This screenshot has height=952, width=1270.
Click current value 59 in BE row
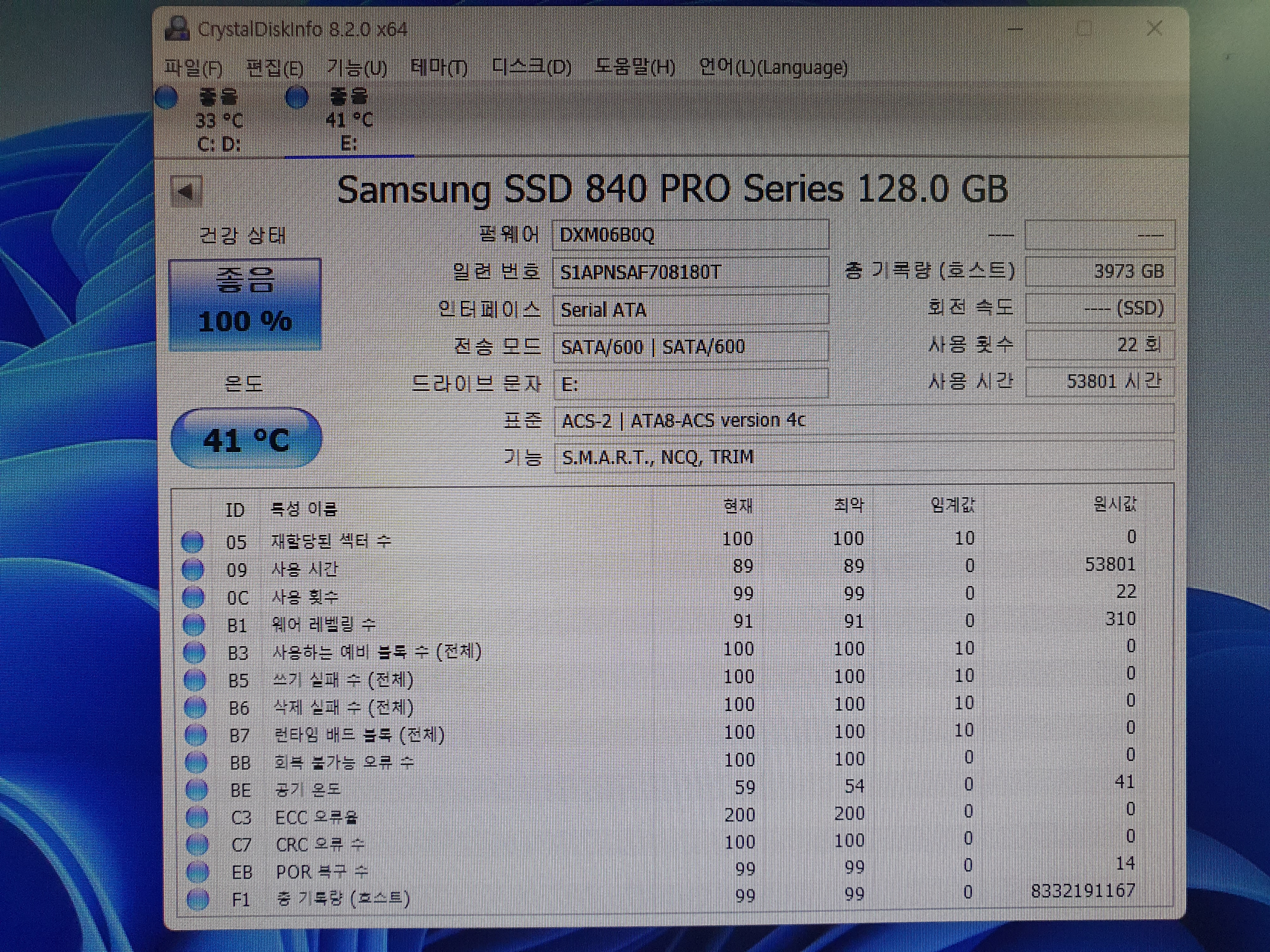(x=745, y=787)
